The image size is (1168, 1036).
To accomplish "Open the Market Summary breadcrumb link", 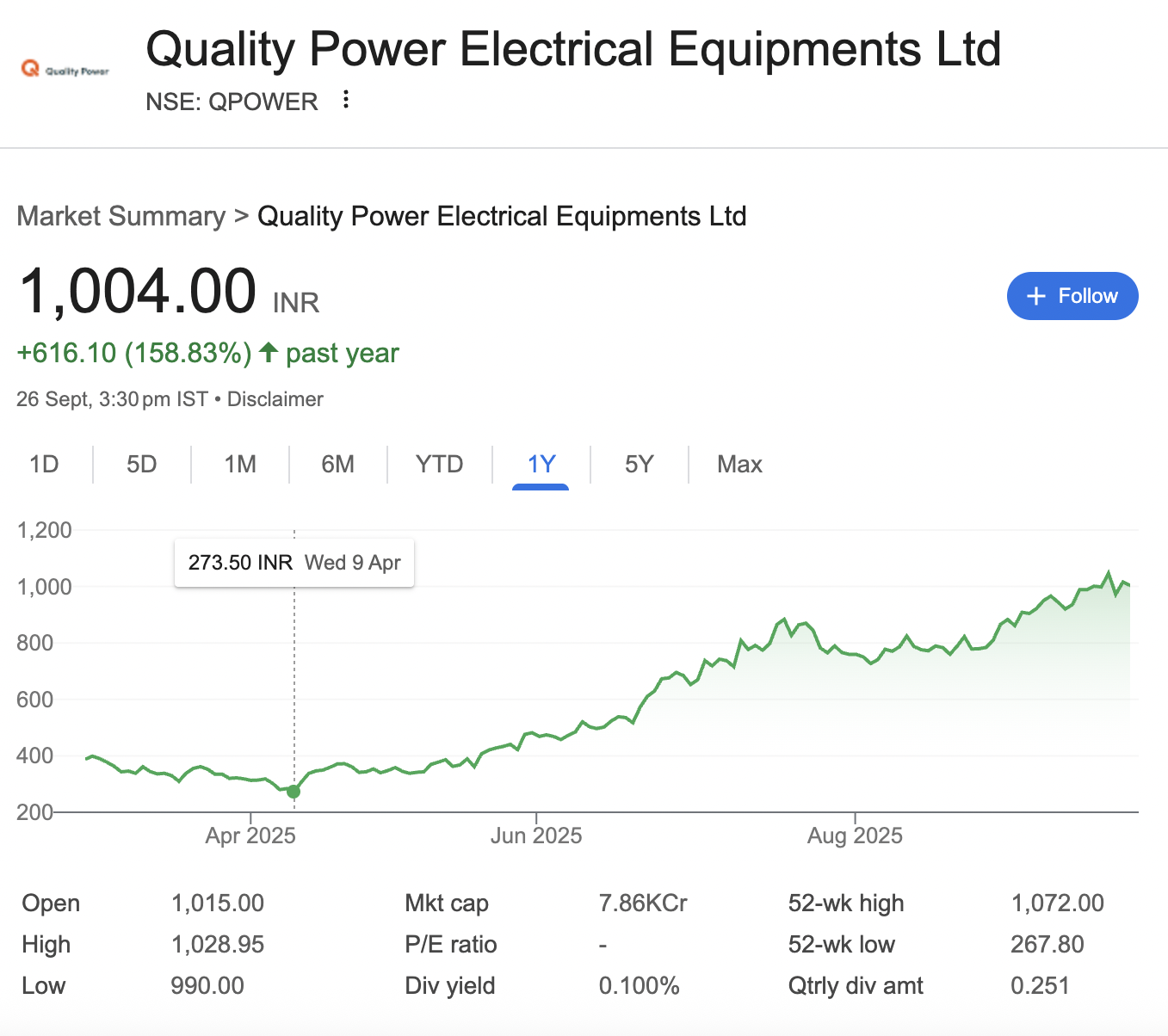I will coord(121,216).
